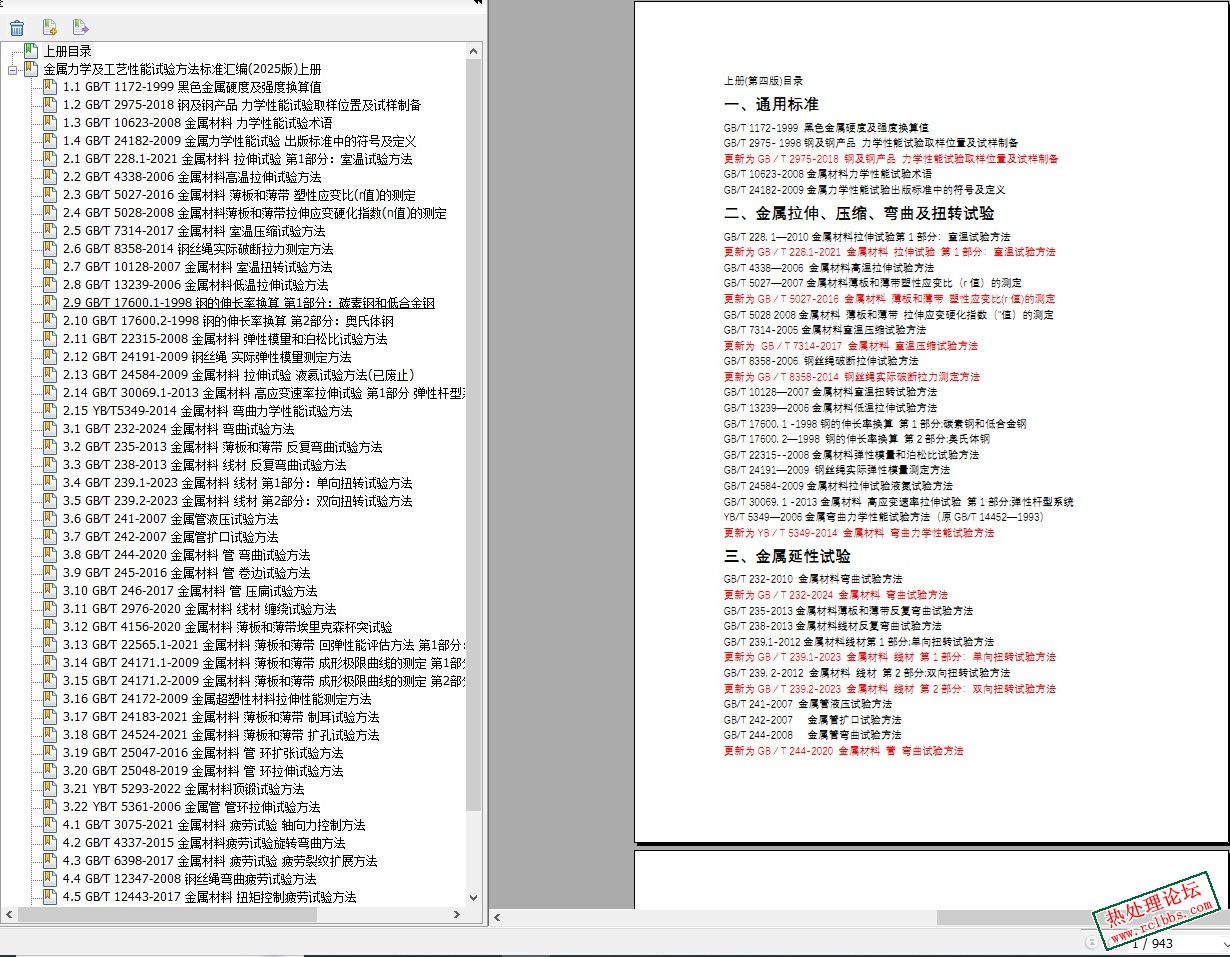This screenshot has height=957, width=1230.
Task: Open bookmark 3.10 GB/T 246-2017 管压扁试验
Action: pos(190,591)
